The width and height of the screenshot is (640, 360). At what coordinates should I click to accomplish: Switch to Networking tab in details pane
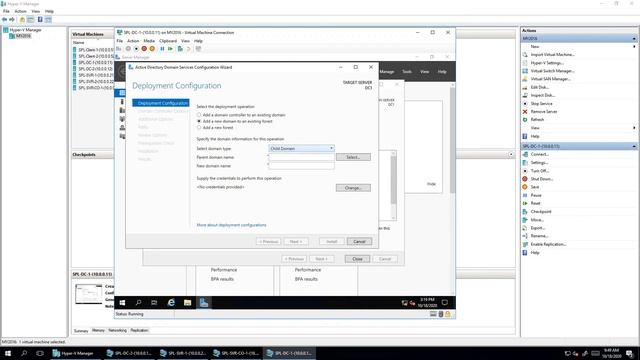[x=118, y=331]
